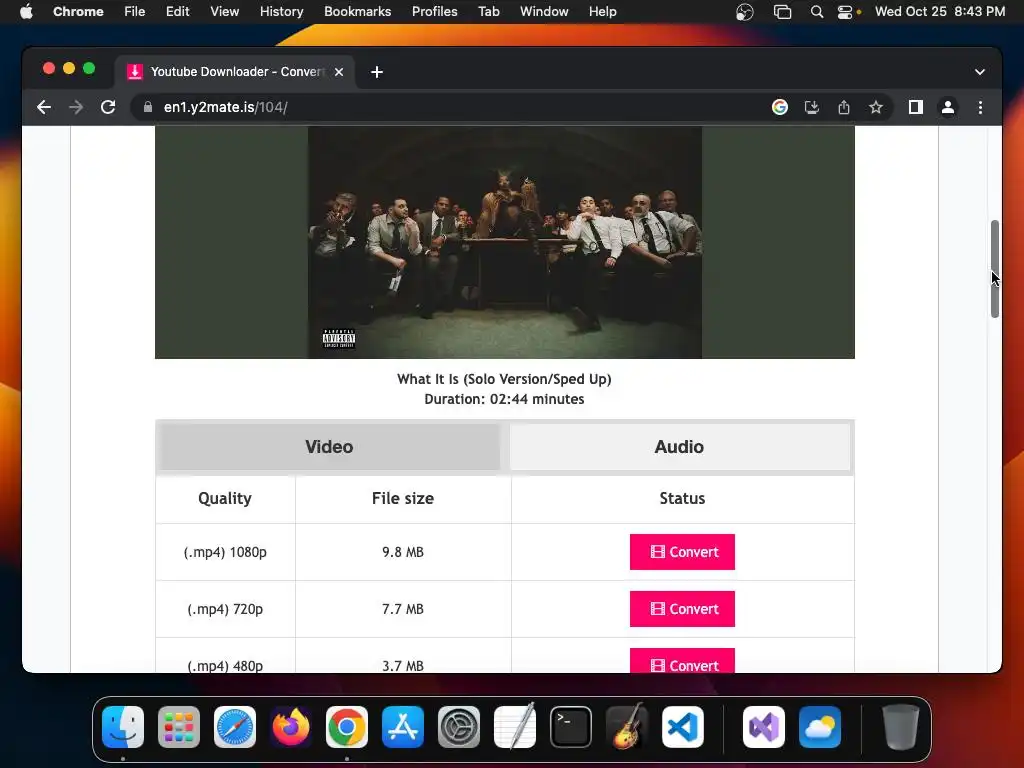This screenshot has width=1024, height=768.
Task: Convert the 1080p mp4 video
Action: click(682, 552)
